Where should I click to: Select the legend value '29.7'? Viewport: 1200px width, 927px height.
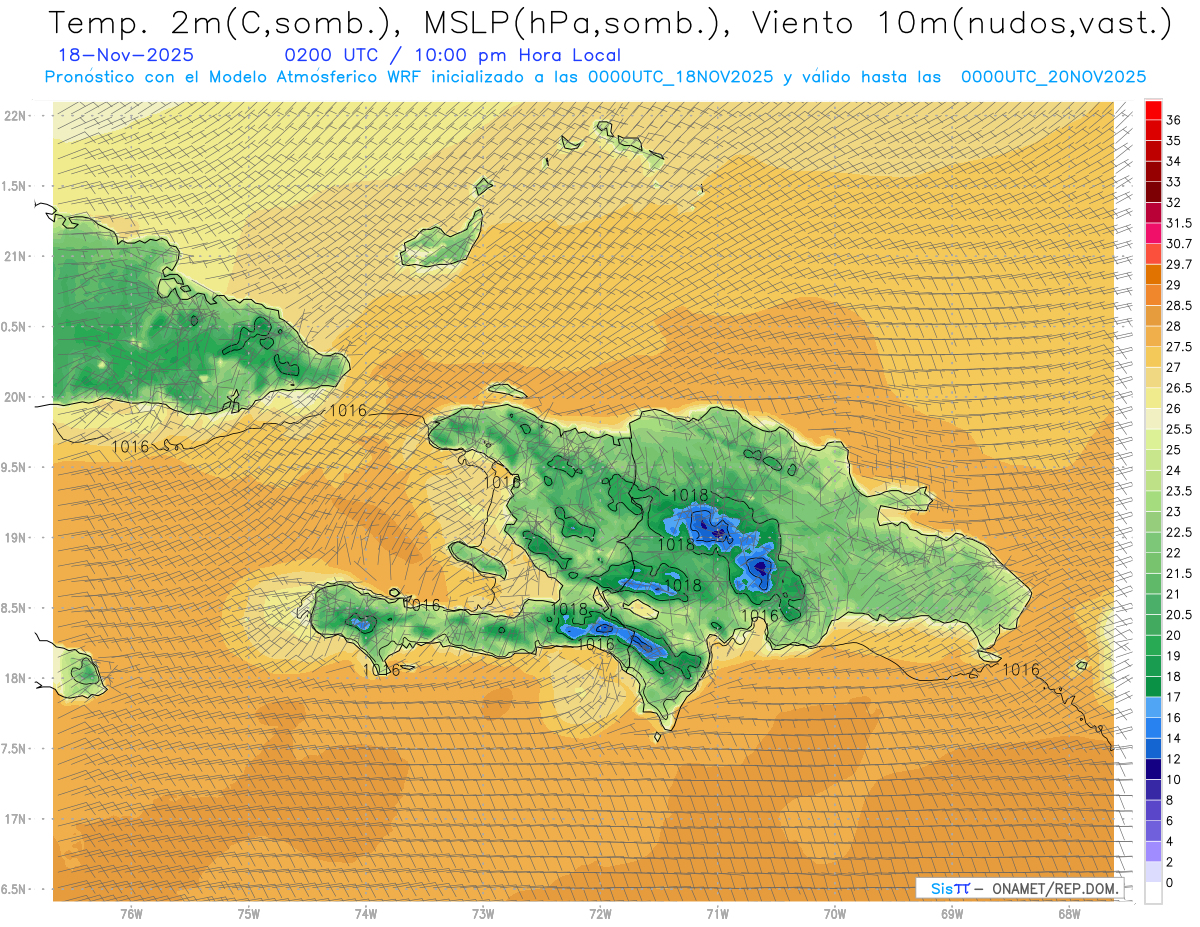tap(1178, 264)
